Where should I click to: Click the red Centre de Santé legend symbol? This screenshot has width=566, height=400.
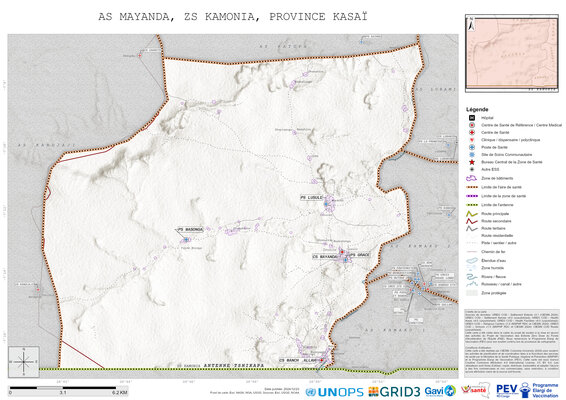tap(471, 132)
